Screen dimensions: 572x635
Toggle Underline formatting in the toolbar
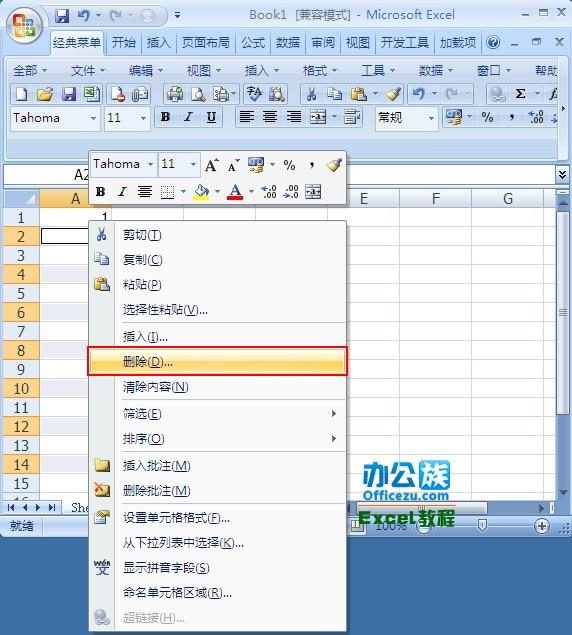coord(211,118)
